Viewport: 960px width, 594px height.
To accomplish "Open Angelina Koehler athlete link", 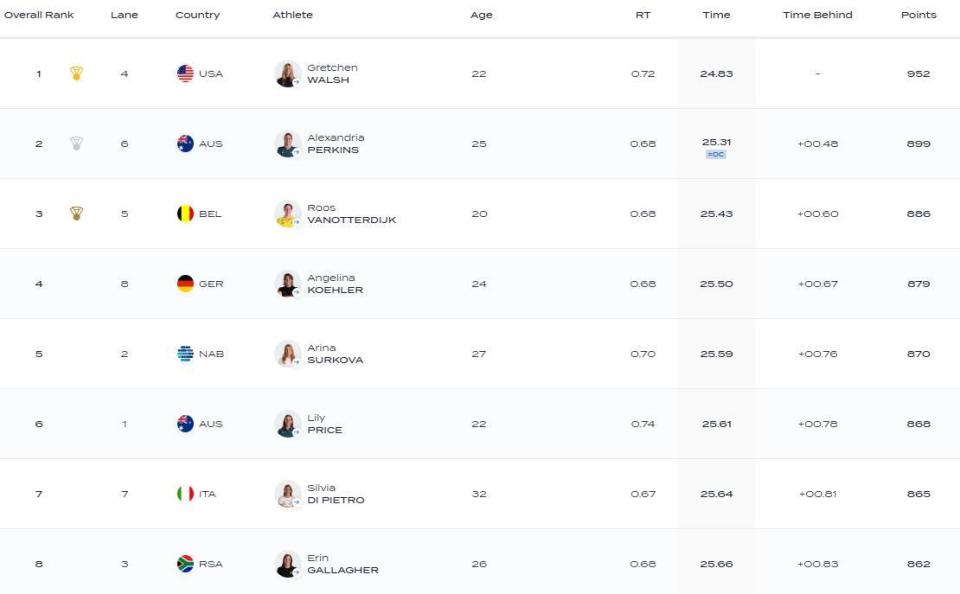I will point(335,284).
